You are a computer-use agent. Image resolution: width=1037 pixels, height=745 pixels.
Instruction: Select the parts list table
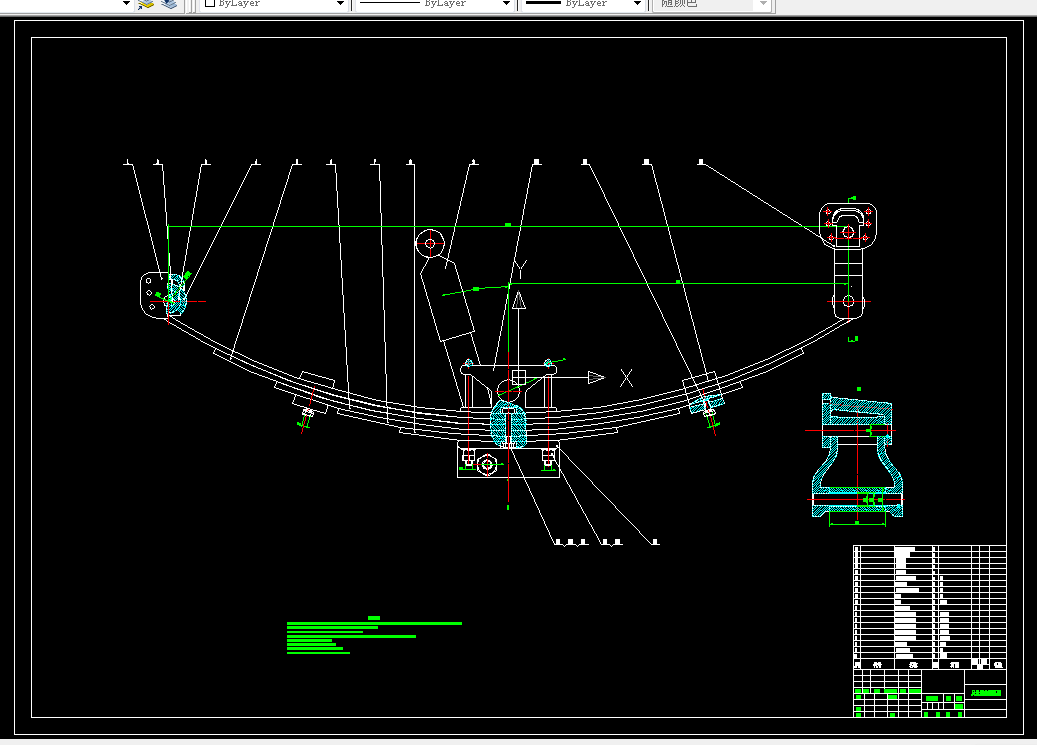pyautogui.click(x=930, y=607)
